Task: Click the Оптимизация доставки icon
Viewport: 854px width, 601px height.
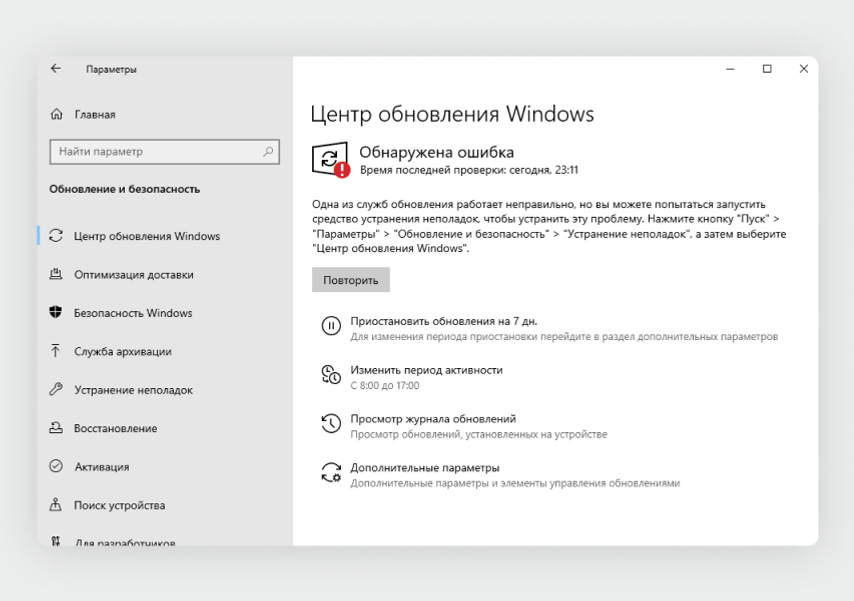Action: [x=56, y=274]
